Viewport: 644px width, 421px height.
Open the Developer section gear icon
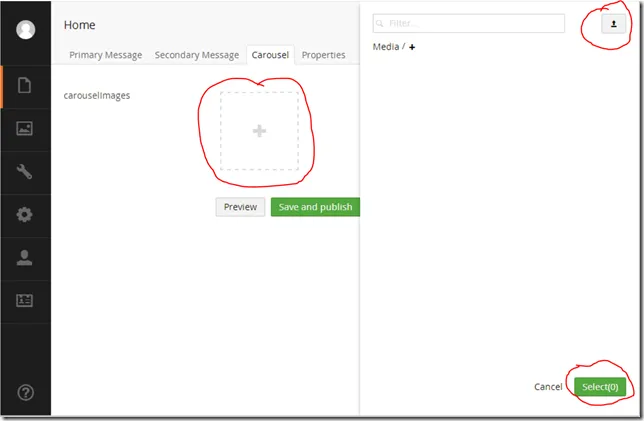click(x=26, y=214)
